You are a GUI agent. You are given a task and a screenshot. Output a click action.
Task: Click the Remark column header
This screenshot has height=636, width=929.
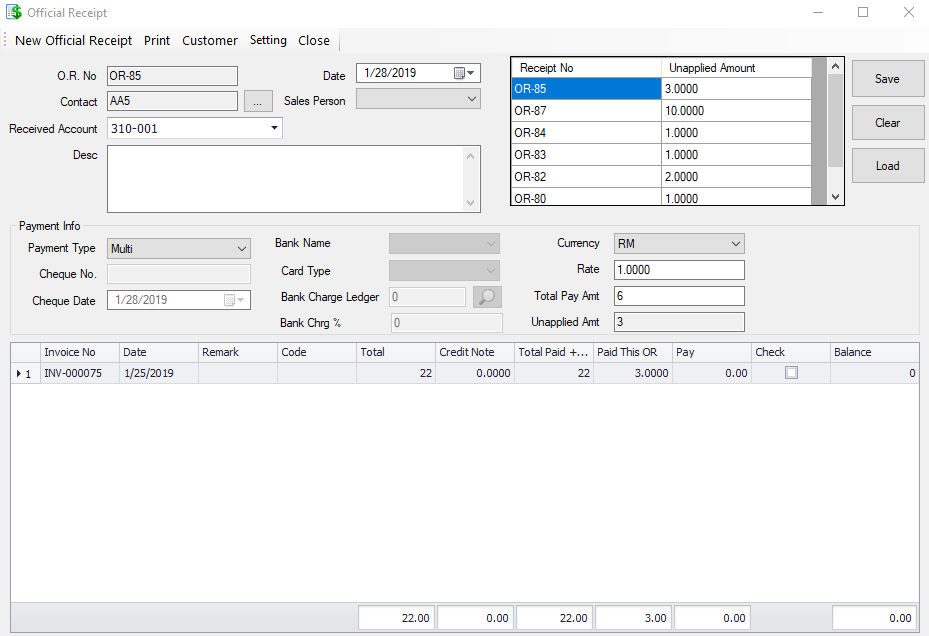tap(238, 352)
